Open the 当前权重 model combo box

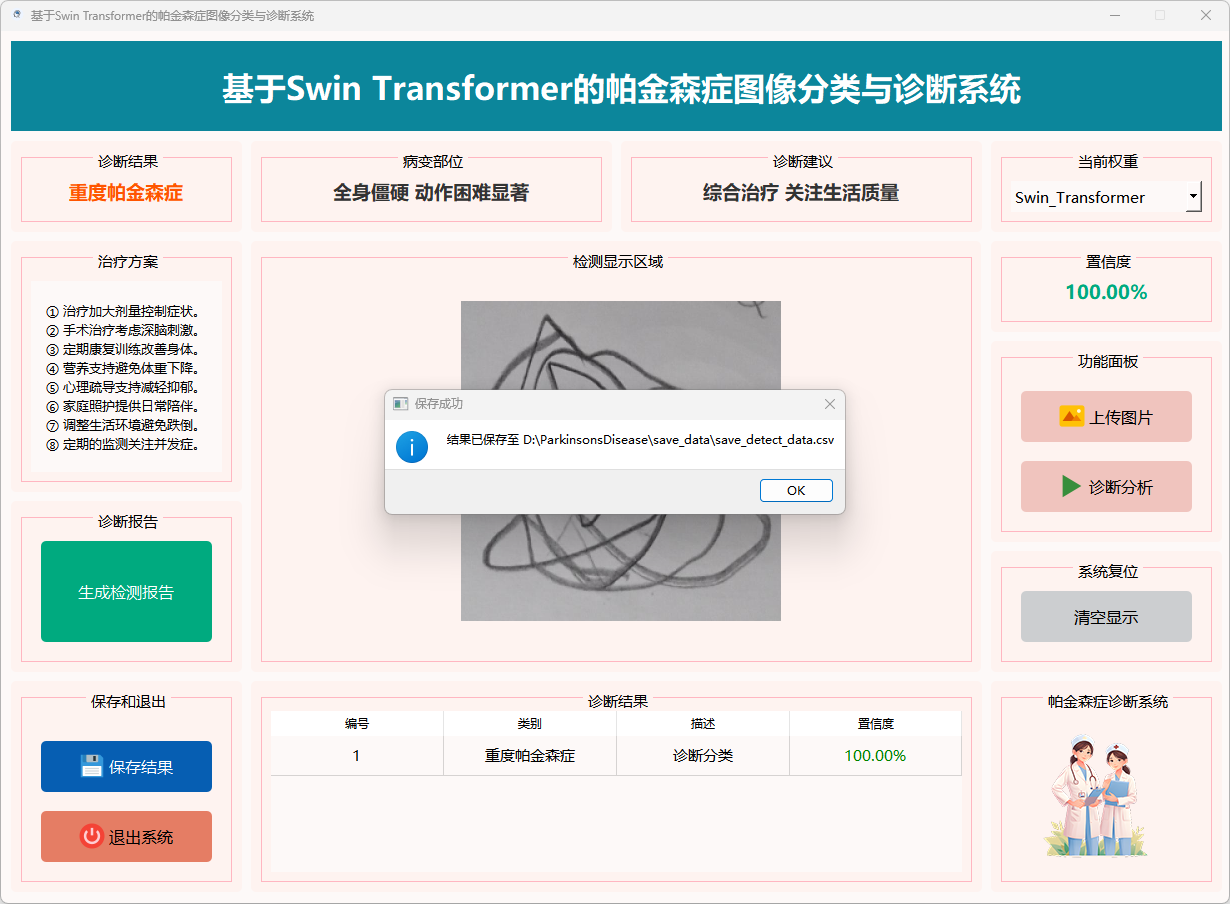[1093, 197]
